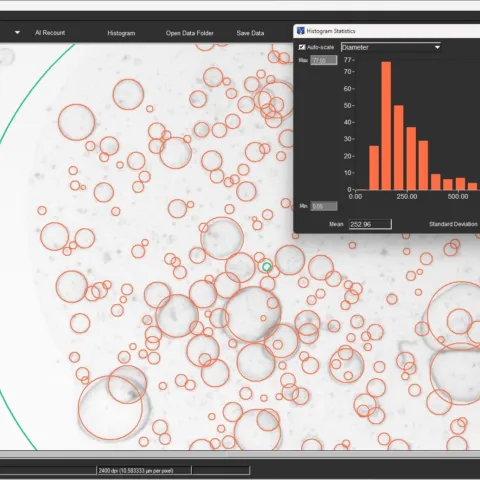The height and width of the screenshot is (480, 480).
Task: Click the Histogram Statistics title bar
Action: 387,31
